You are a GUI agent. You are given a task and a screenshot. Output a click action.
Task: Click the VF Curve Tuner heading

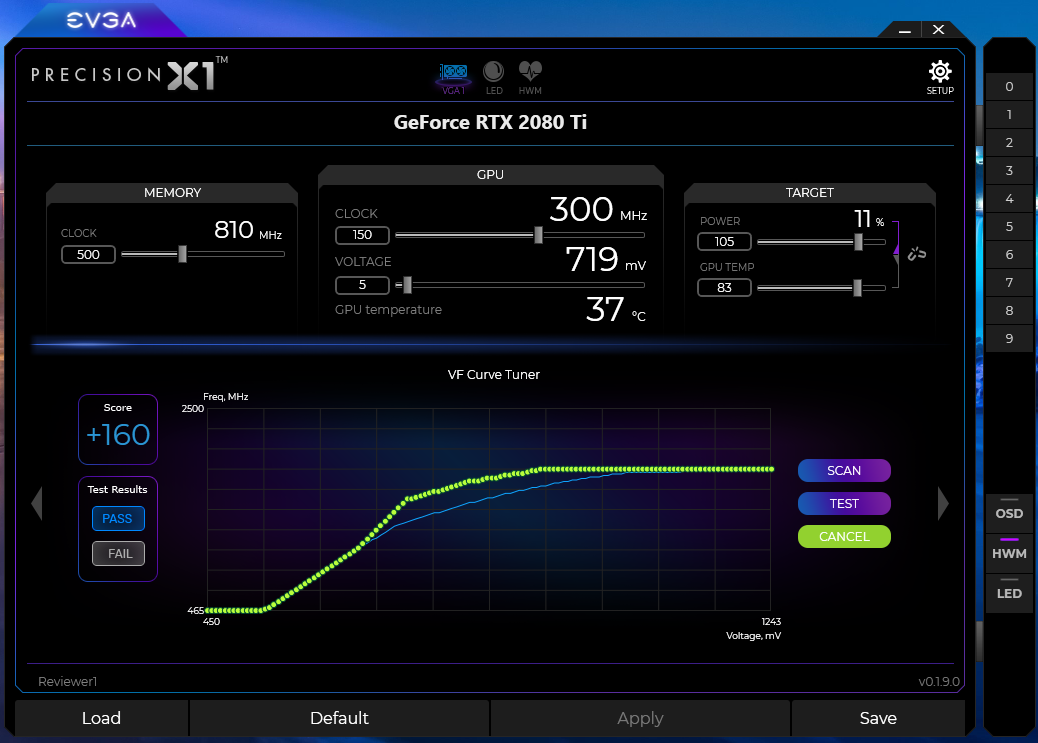494,375
